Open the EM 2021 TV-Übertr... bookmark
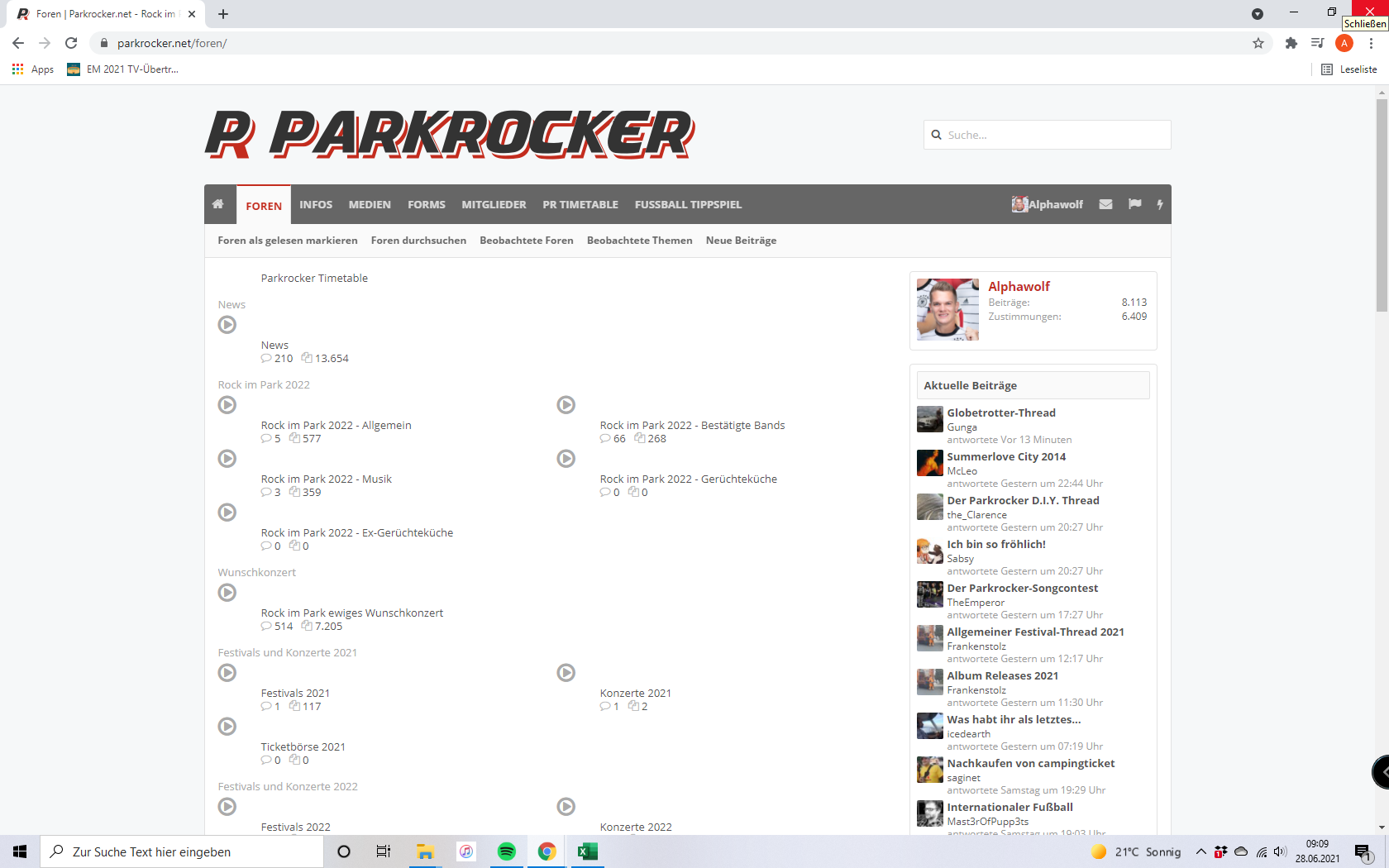This screenshot has width=1389, height=868. (x=122, y=69)
